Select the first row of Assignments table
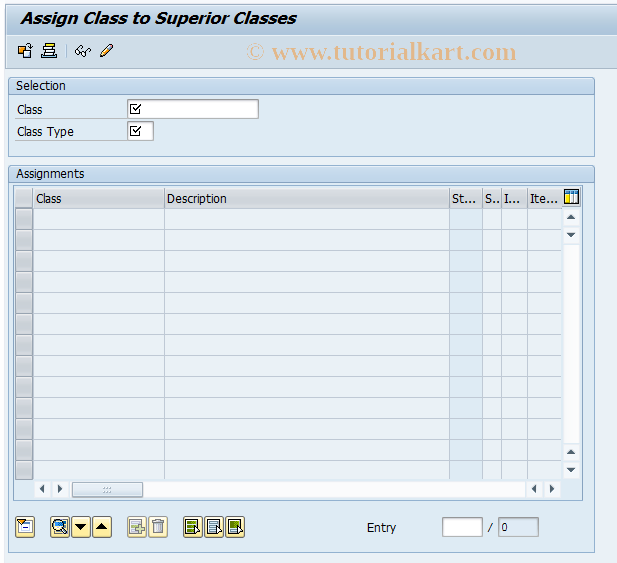The image size is (617, 563). click(24, 219)
